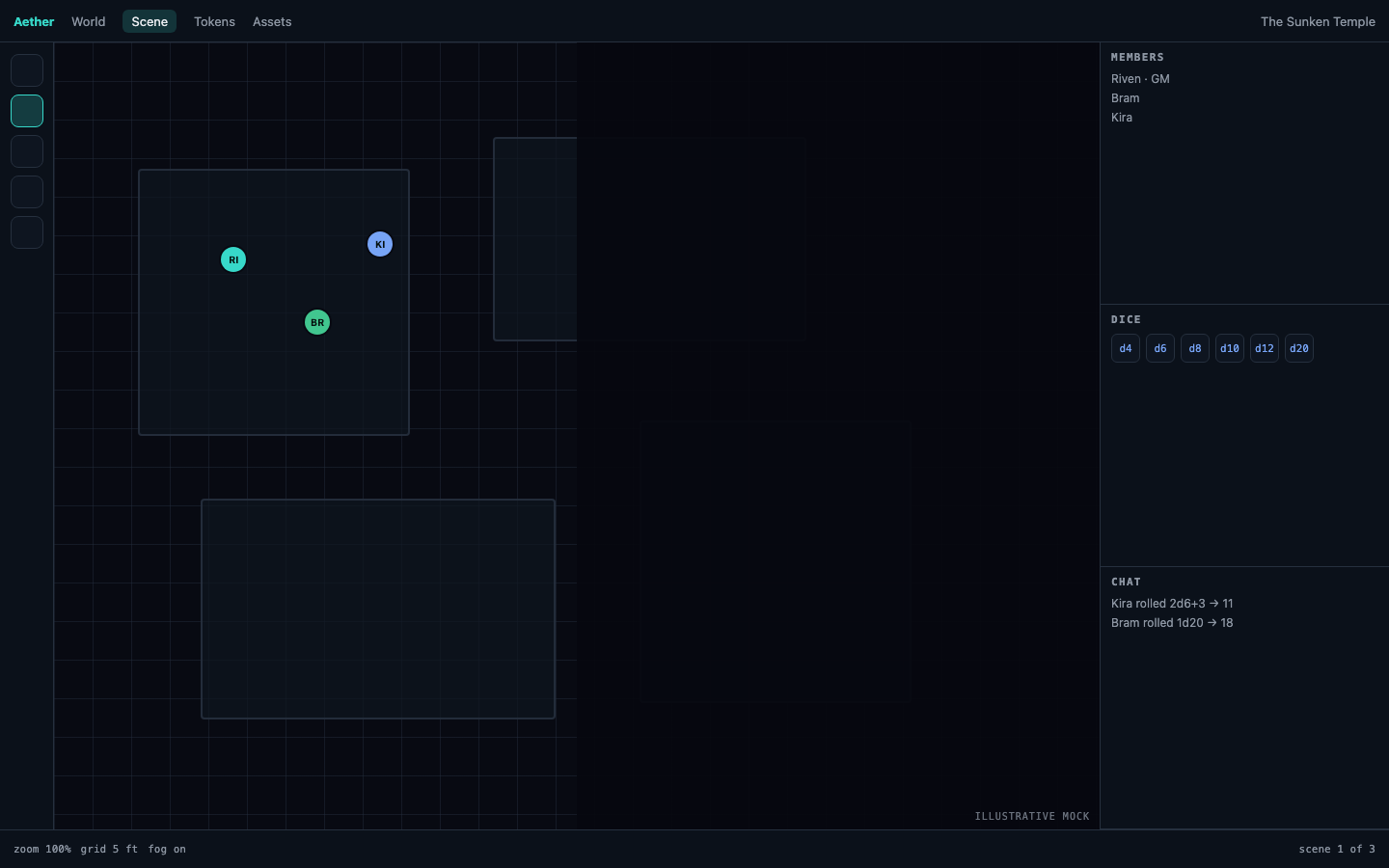The width and height of the screenshot is (1389, 868).
Task: Click the MEMBERS panel header
Action: click(1137, 57)
